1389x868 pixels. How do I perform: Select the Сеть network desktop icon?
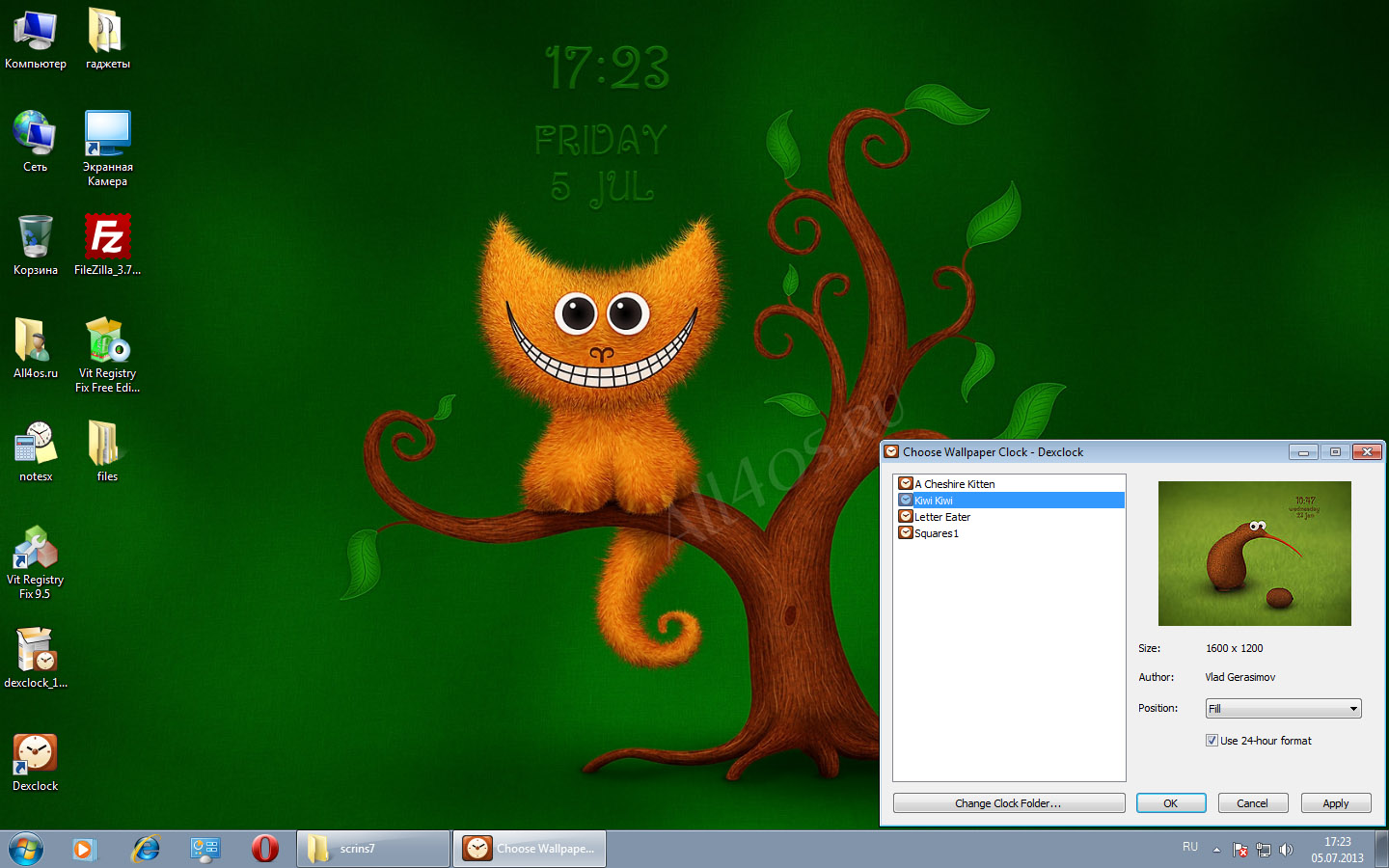pos(36,142)
